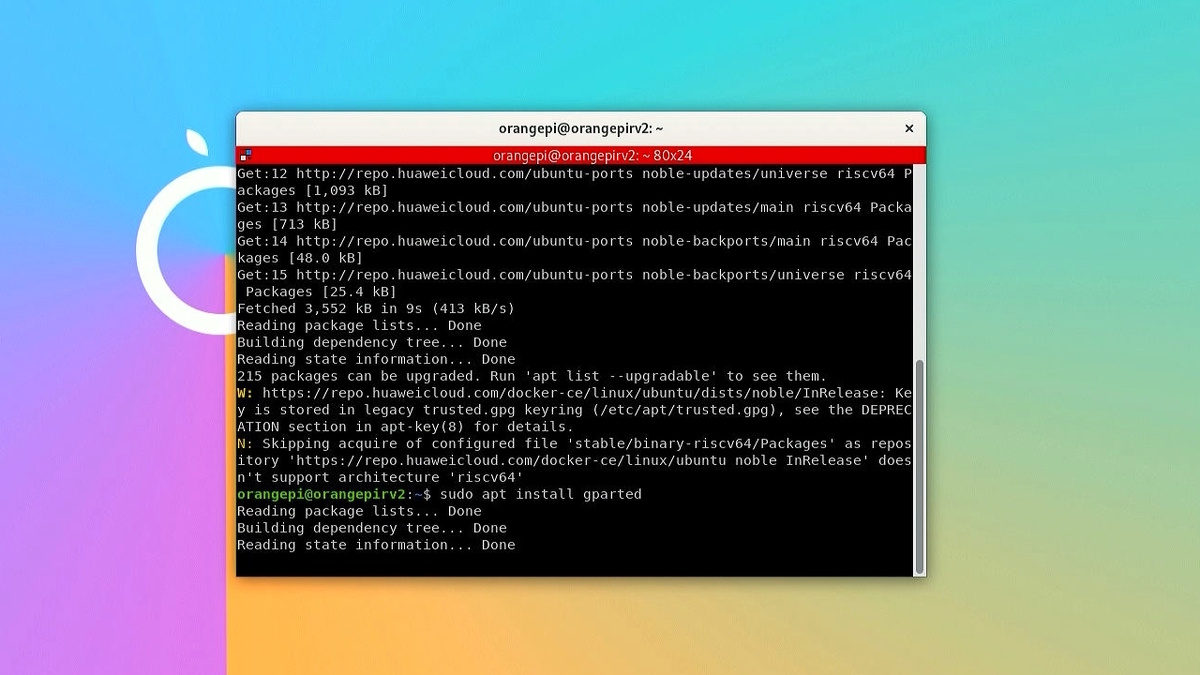Click the 'Fetched 3,552 kB in 9s' line
Viewport: 1200px width, 675px height.
(375, 308)
